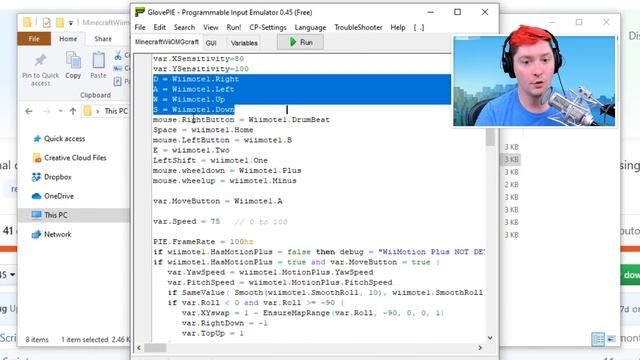Switch Explorer to large icons view

pyautogui.click(x=611, y=339)
